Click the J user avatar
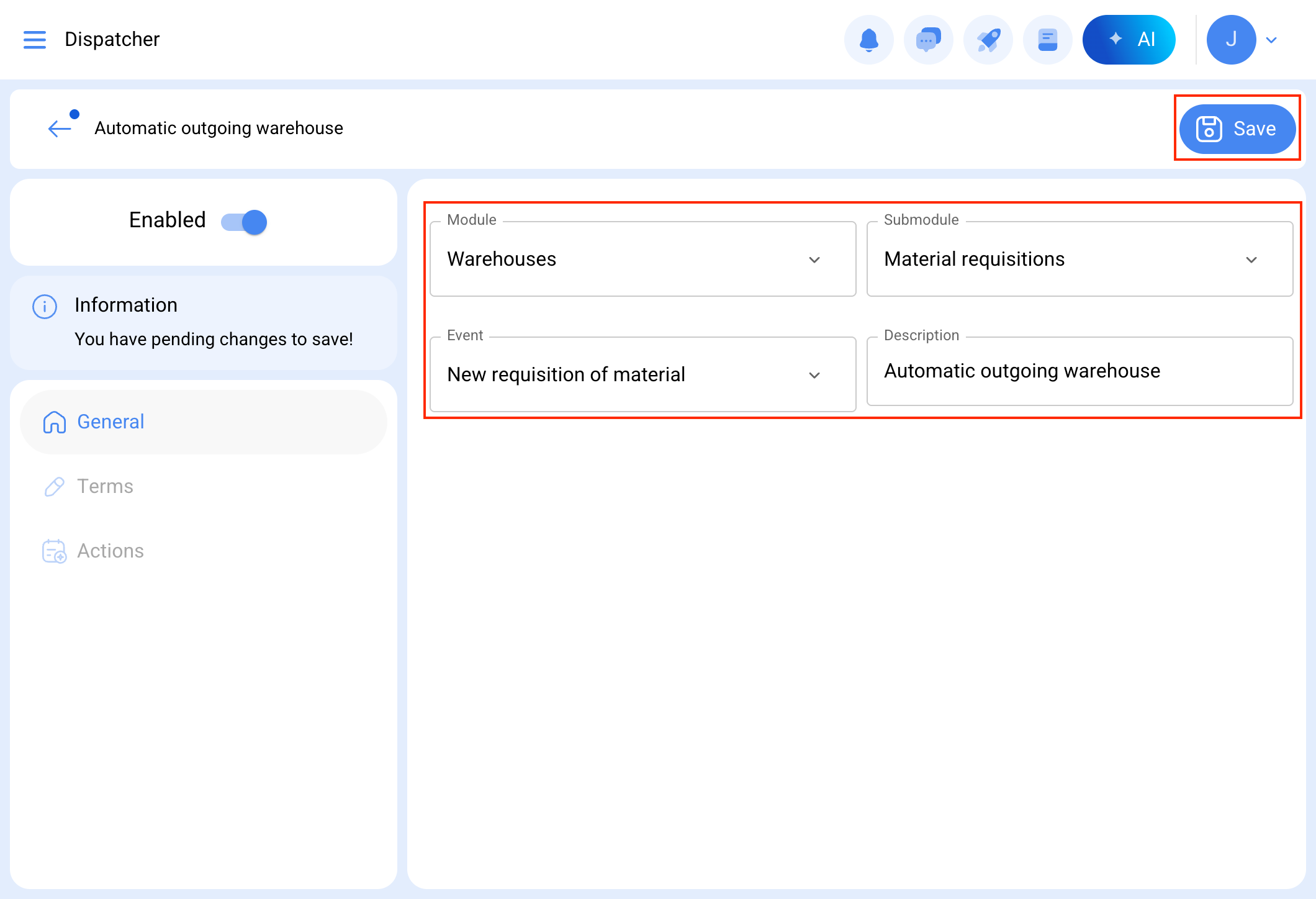This screenshot has height=899, width=1316. click(x=1231, y=40)
